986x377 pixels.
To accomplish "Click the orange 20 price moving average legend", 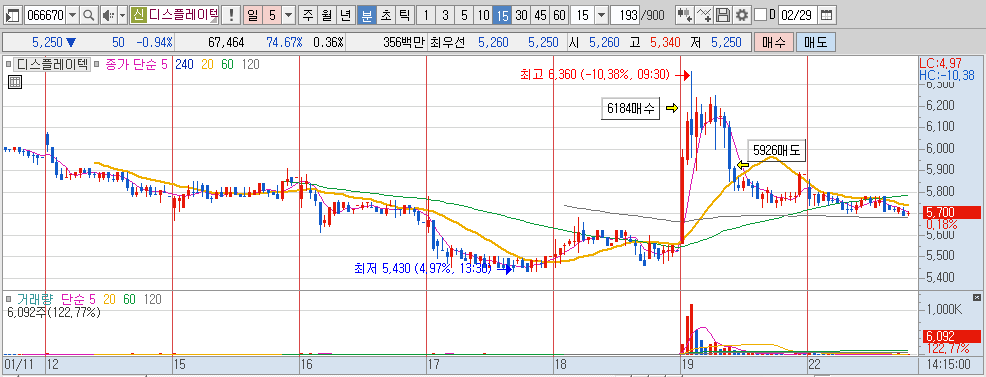I will click(208, 64).
